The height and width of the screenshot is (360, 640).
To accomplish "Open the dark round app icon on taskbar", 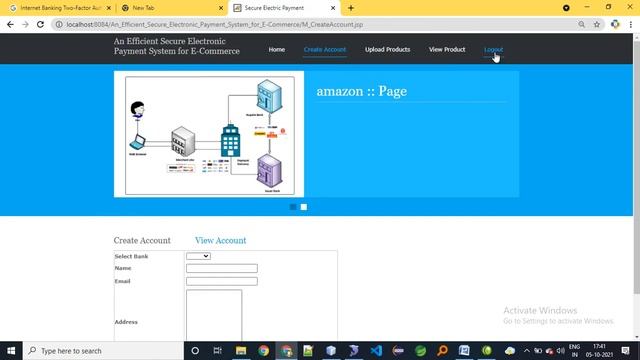I will pyautogui.click(x=398, y=351).
